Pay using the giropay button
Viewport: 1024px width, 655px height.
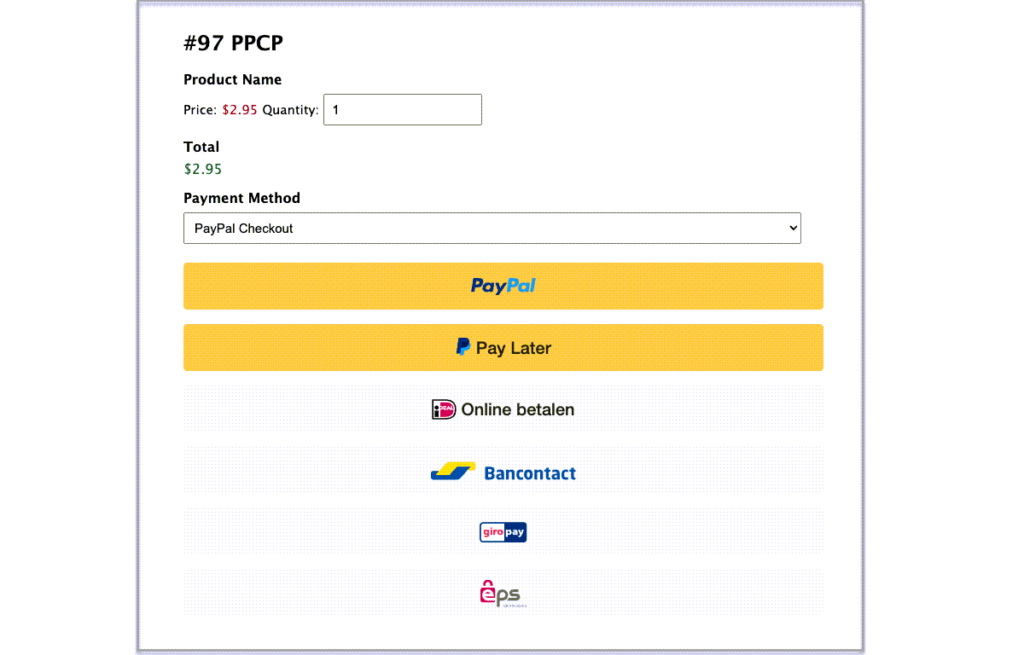tap(502, 532)
